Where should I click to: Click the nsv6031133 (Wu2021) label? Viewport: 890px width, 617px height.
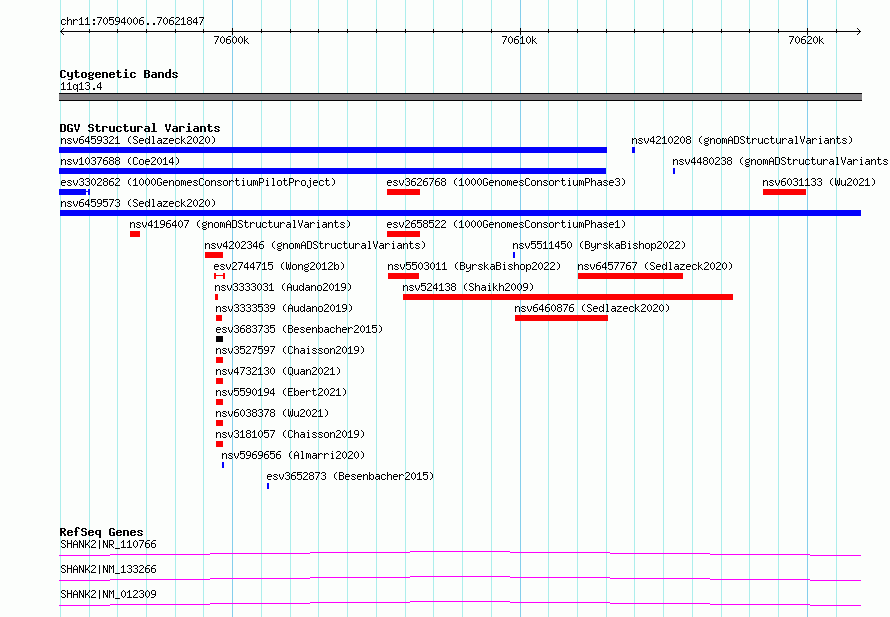(819, 182)
